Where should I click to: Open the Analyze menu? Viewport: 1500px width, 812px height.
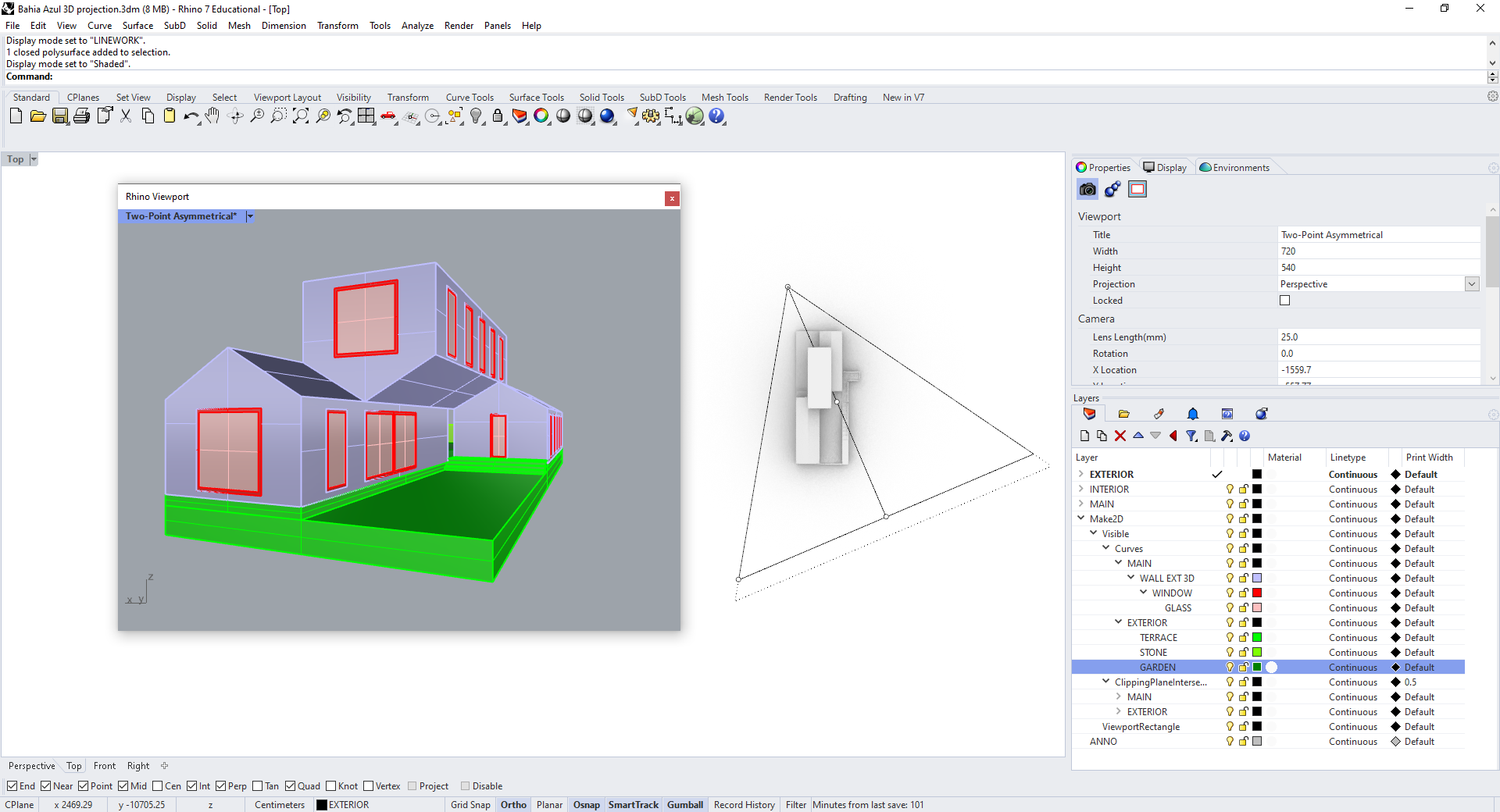[x=417, y=26]
